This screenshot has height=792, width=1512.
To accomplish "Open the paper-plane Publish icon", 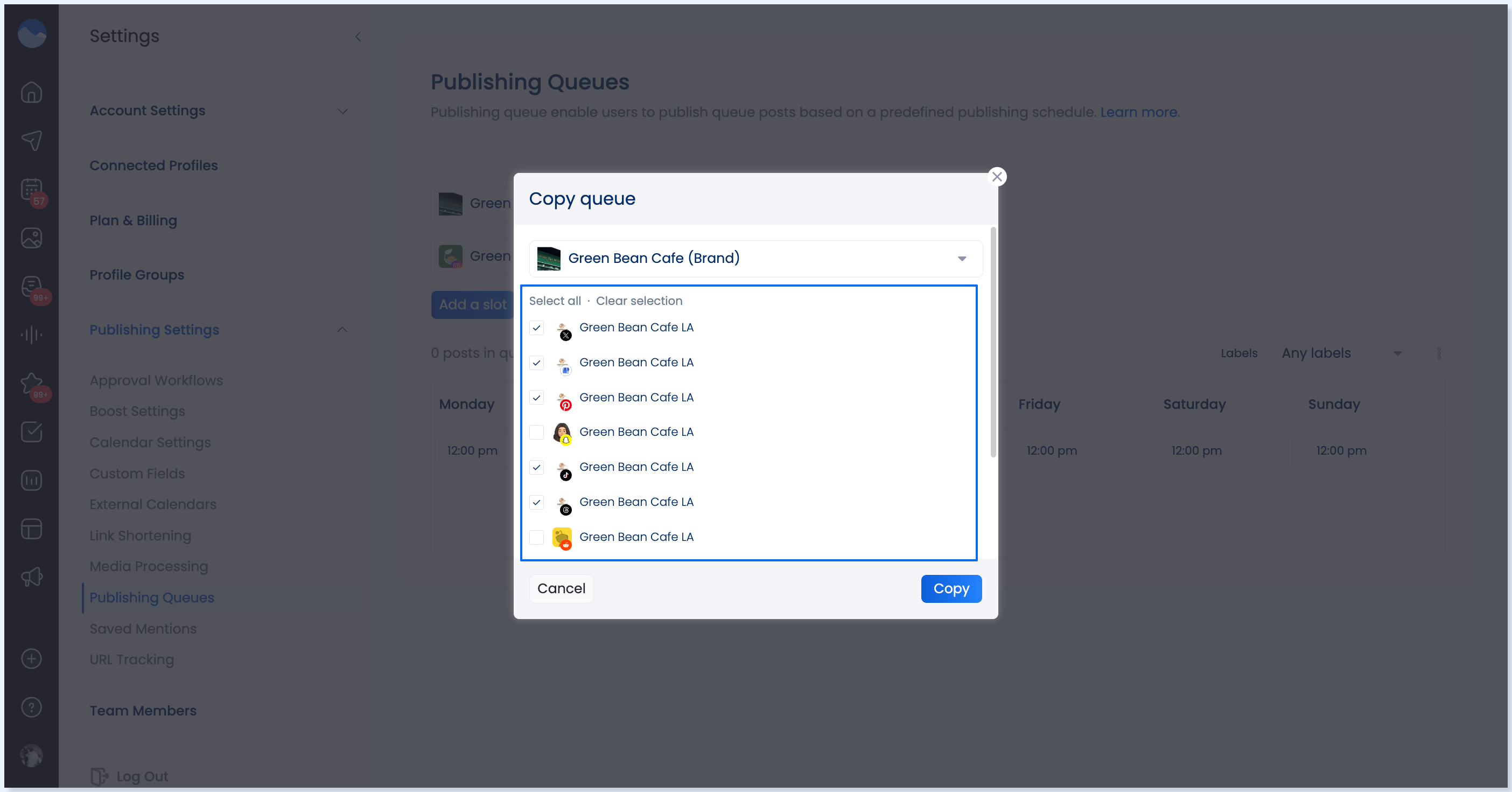I will [31, 140].
